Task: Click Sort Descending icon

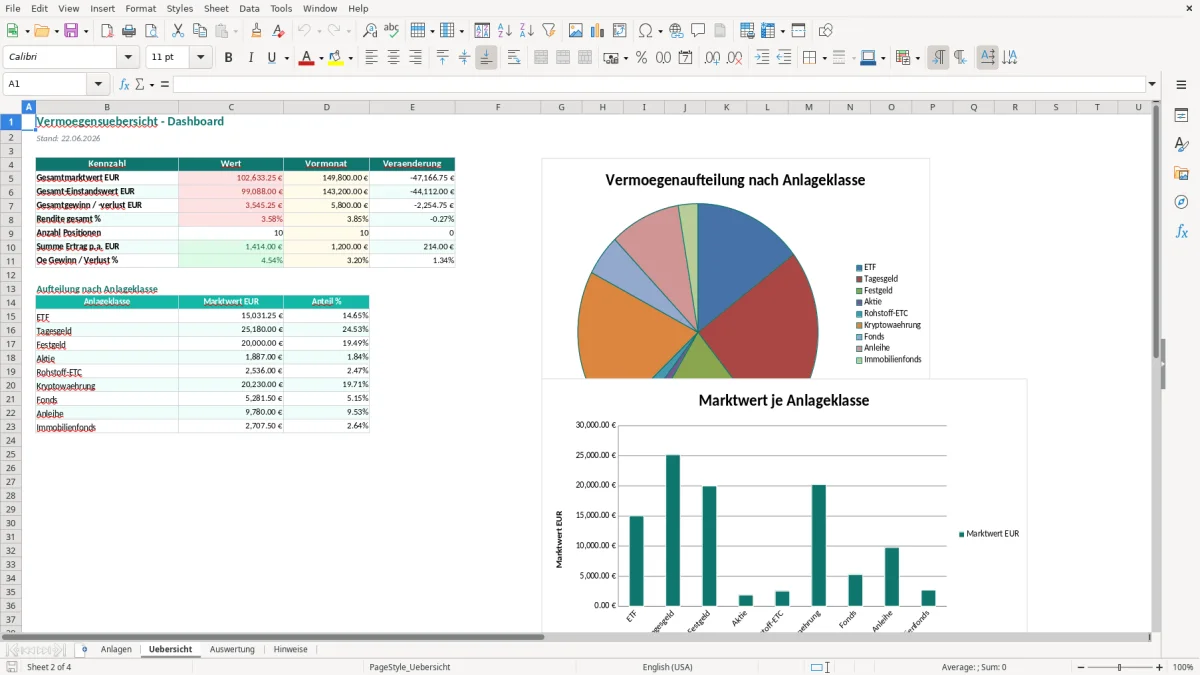Action: click(527, 30)
